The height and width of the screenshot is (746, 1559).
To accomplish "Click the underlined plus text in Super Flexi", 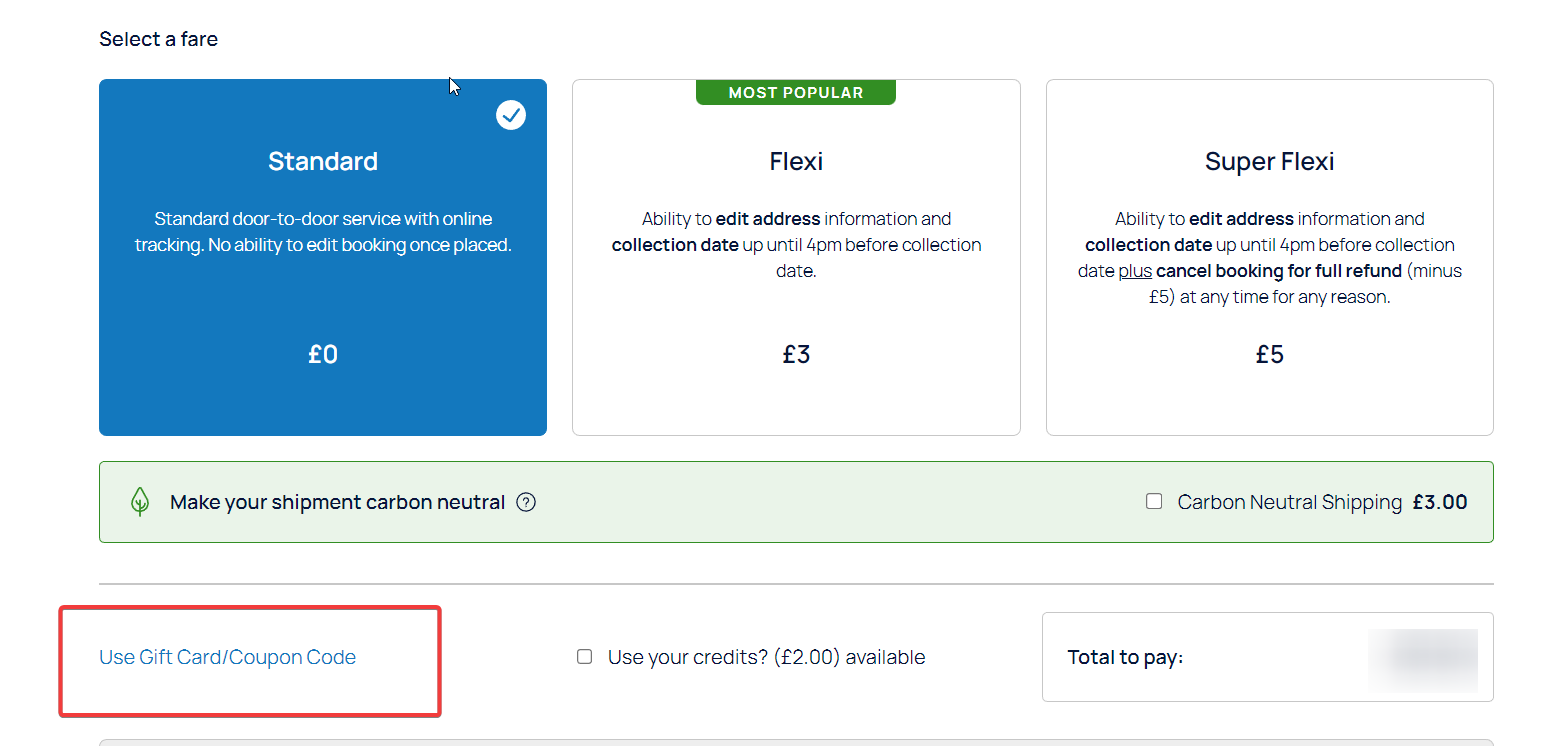I will [x=1135, y=271].
